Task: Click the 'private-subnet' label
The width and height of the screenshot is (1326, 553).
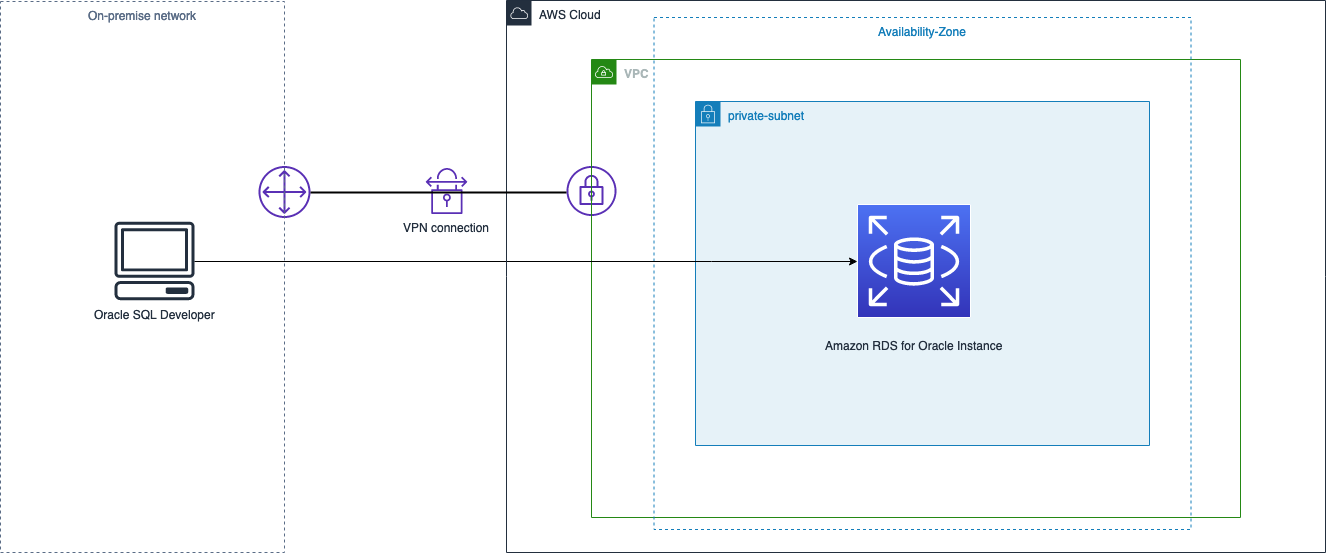Action: 766,116
